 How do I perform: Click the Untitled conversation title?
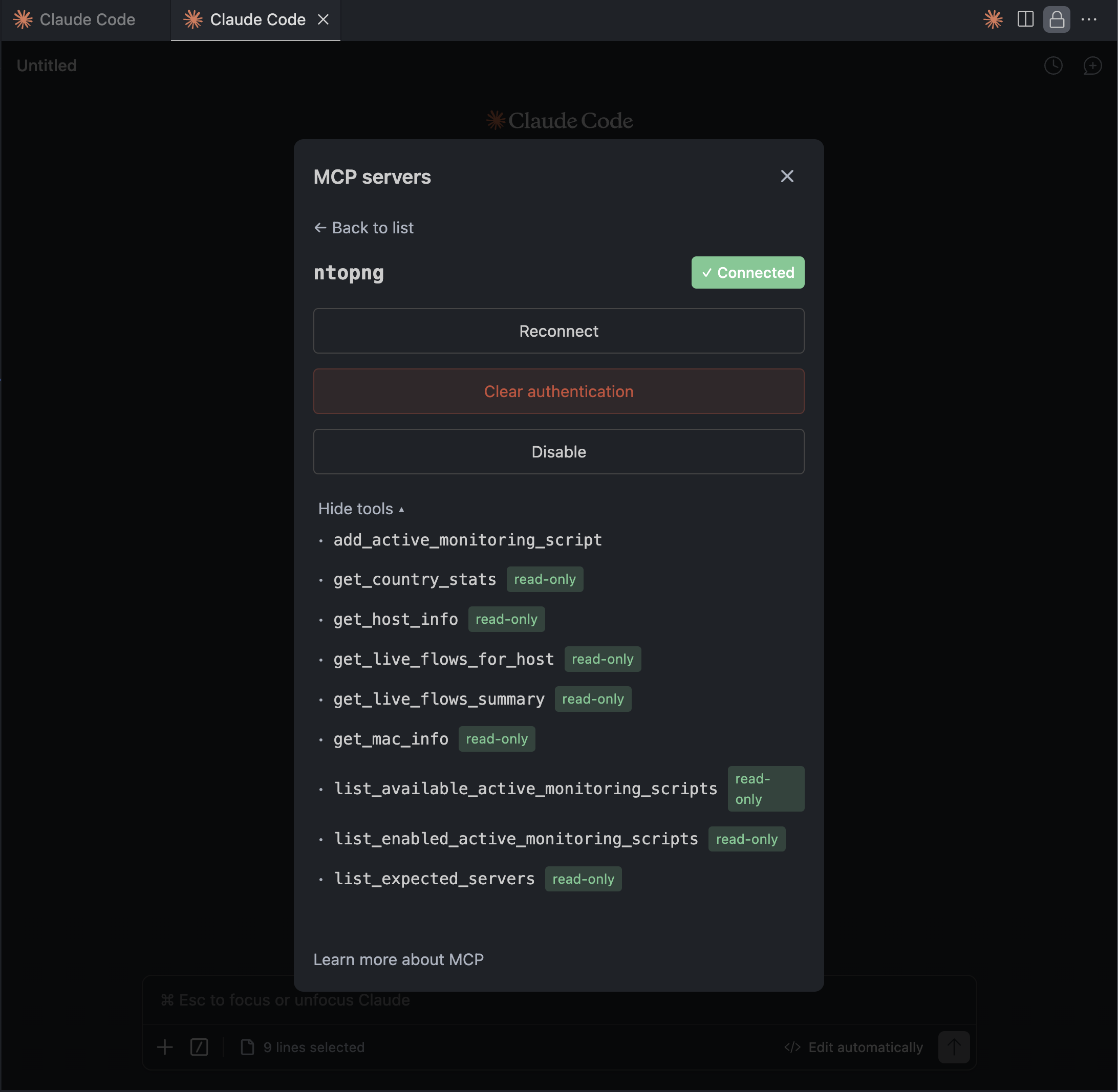pos(47,65)
